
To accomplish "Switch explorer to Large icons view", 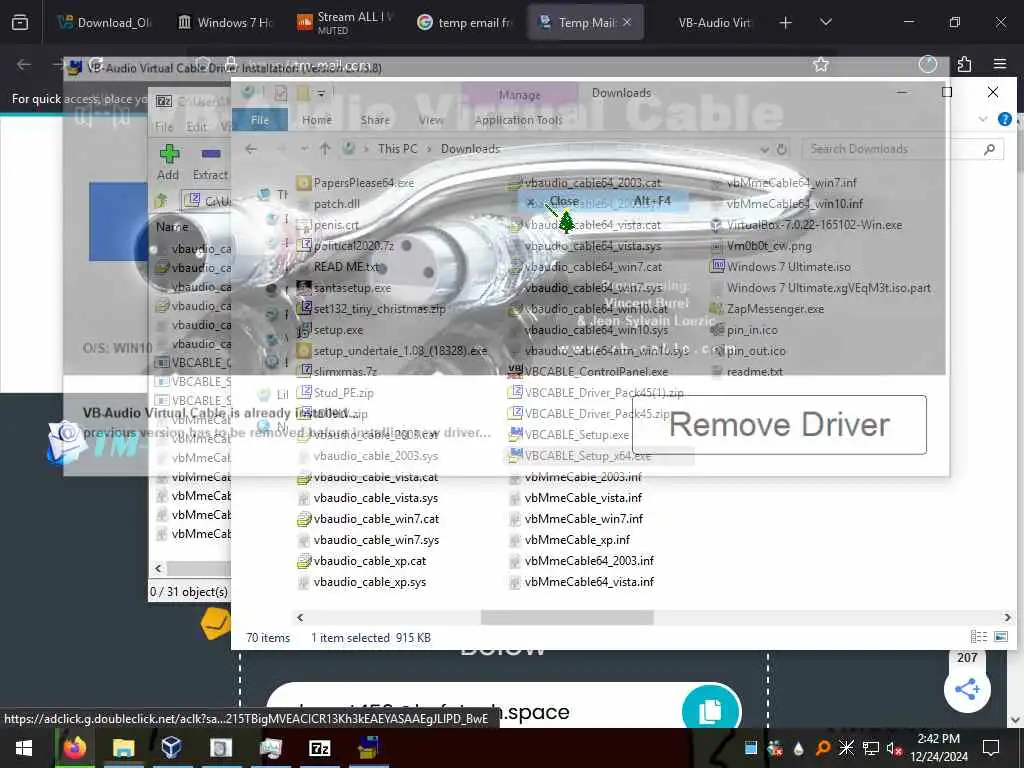I will [1000, 637].
